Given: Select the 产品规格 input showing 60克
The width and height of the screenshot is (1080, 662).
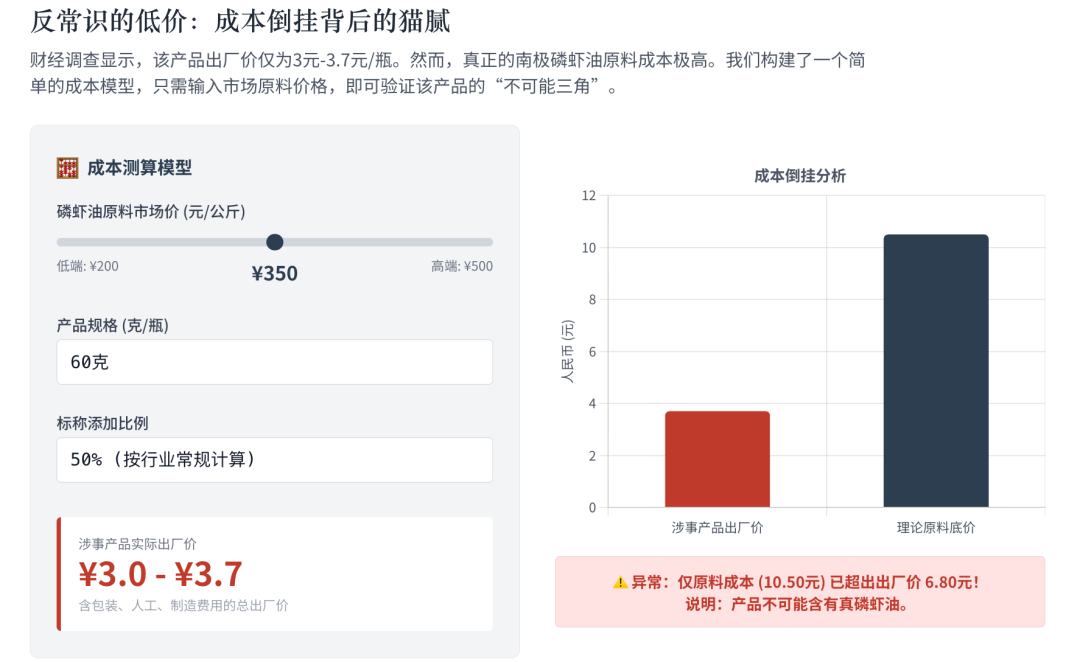Looking at the screenshot, I should point(273,361).
